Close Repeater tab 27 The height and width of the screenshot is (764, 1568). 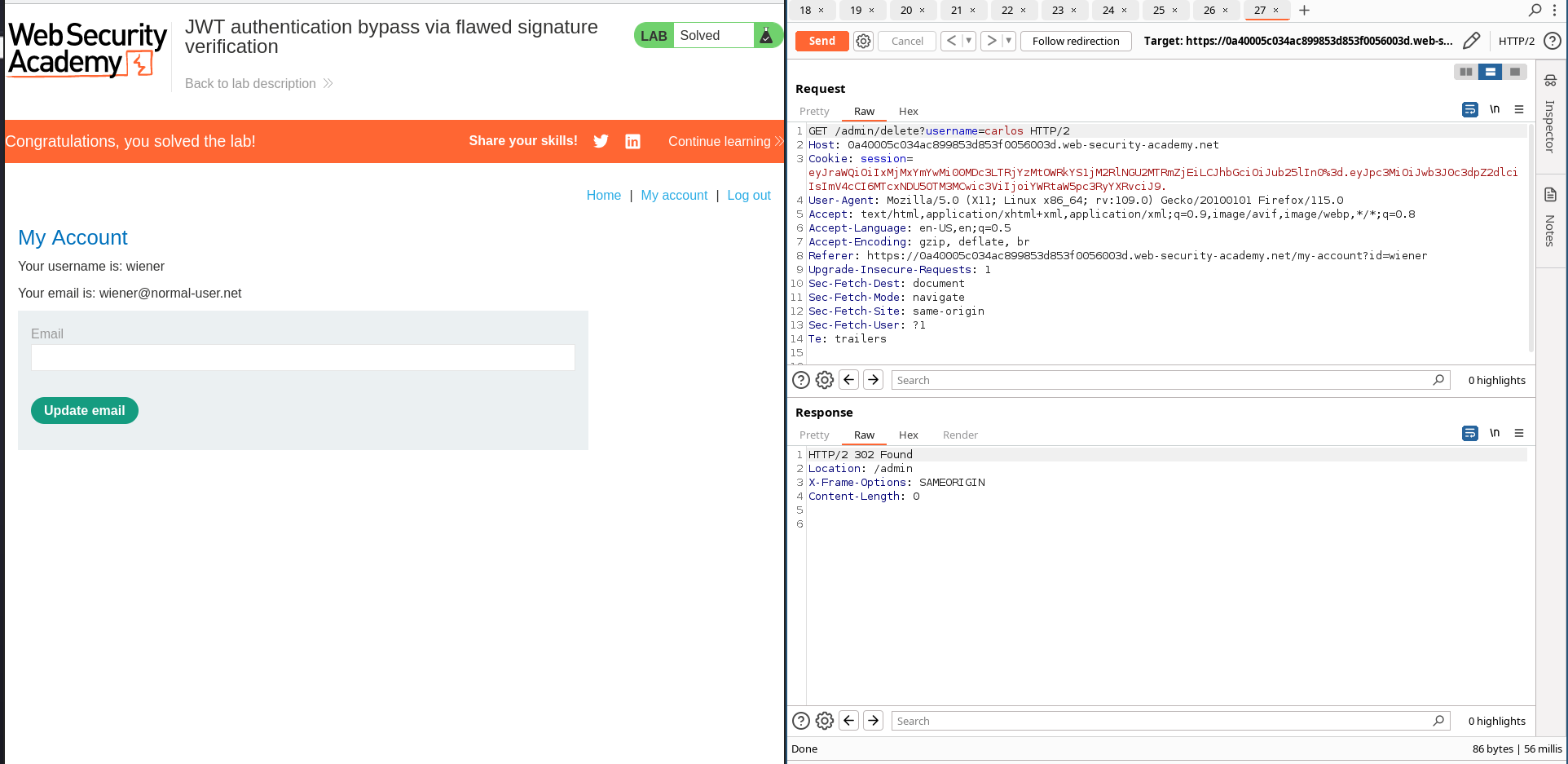coord(1275,11)
